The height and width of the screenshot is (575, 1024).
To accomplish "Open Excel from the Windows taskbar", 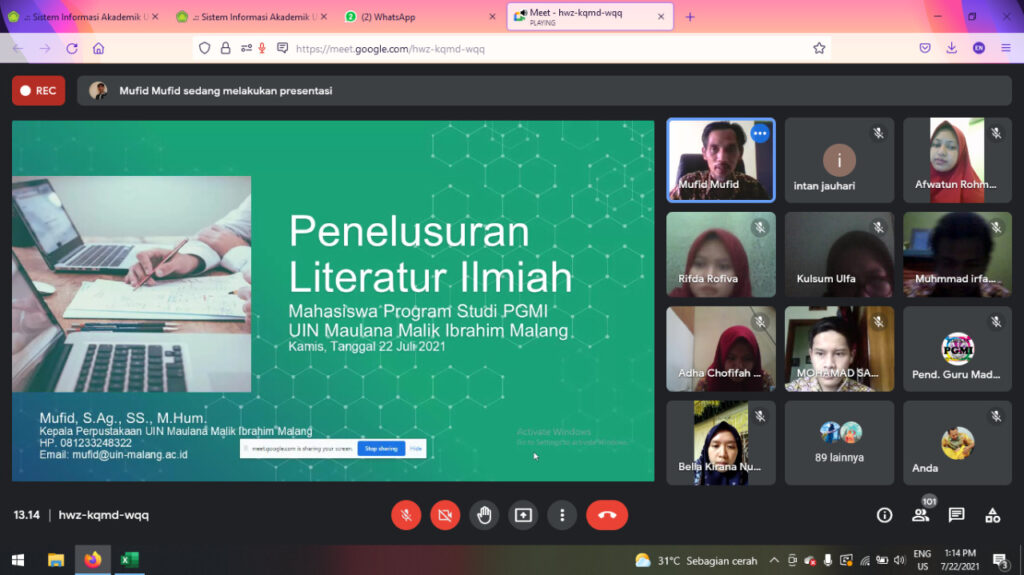I will tap(129, 560).
